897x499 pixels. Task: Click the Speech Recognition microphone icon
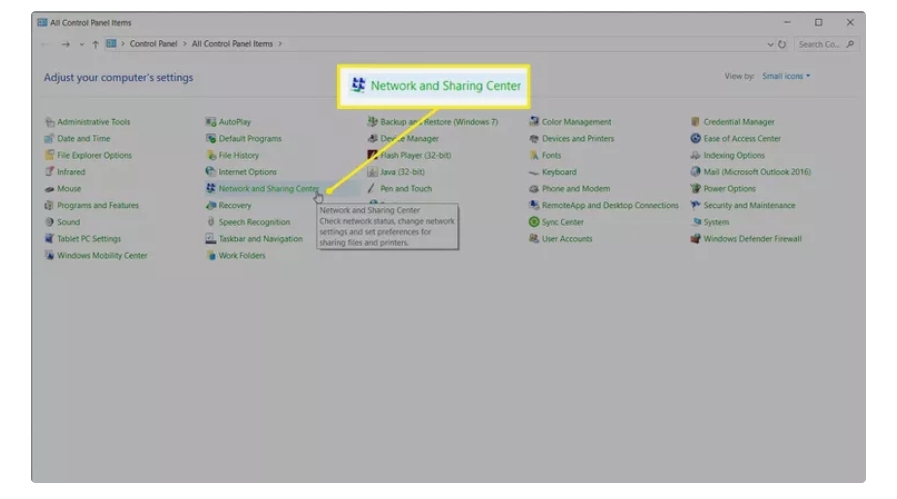[211, 222]
